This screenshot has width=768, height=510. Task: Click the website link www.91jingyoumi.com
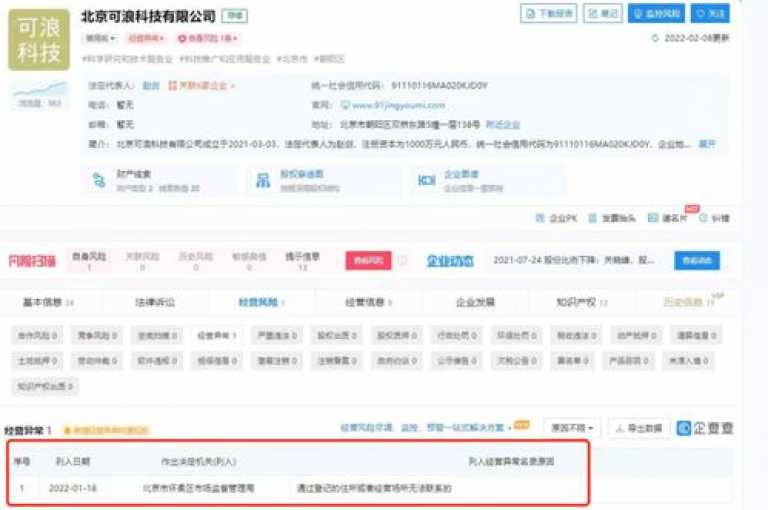pyautogui.click(x=398, y=105)
